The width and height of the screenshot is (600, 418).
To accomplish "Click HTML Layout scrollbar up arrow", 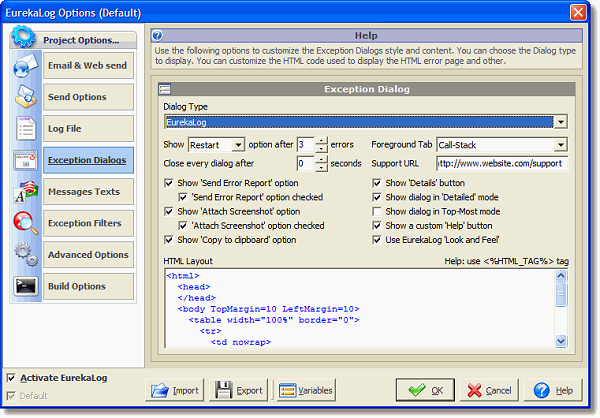I will 561,276.
